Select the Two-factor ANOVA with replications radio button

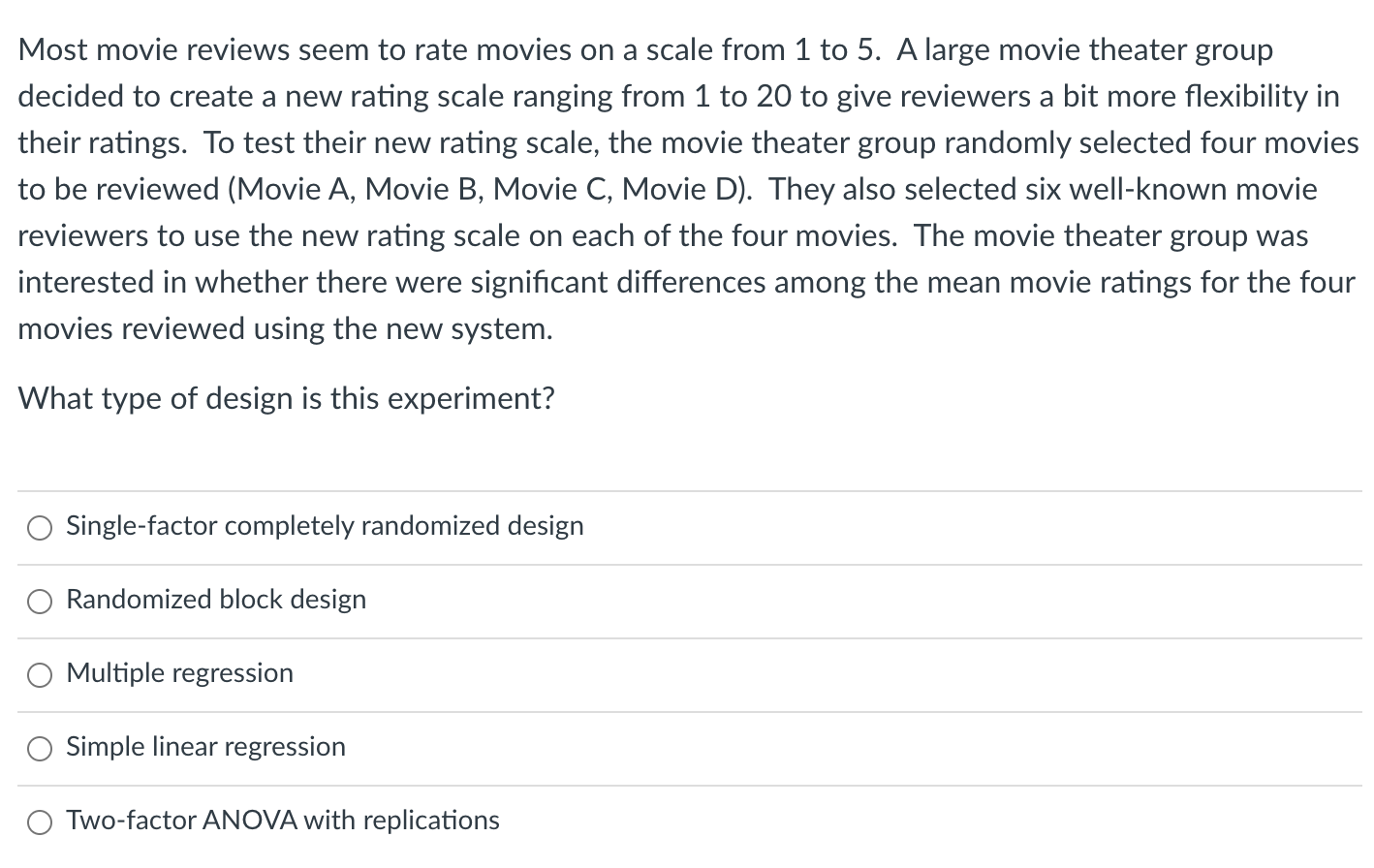point(40,821)
